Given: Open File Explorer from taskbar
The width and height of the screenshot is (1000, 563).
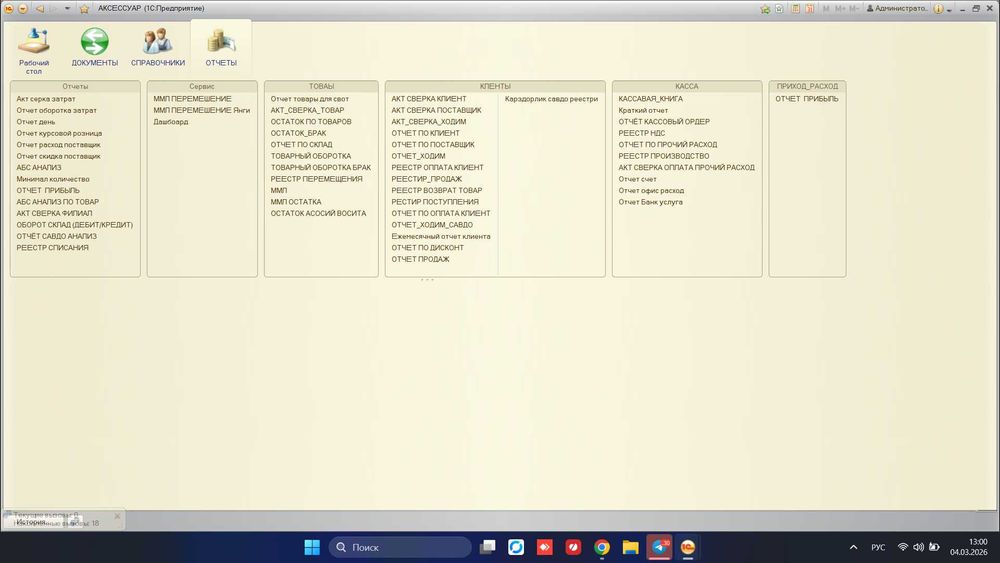Looking at the screenshot, I should pyautogui.click(x=630, y=547).
